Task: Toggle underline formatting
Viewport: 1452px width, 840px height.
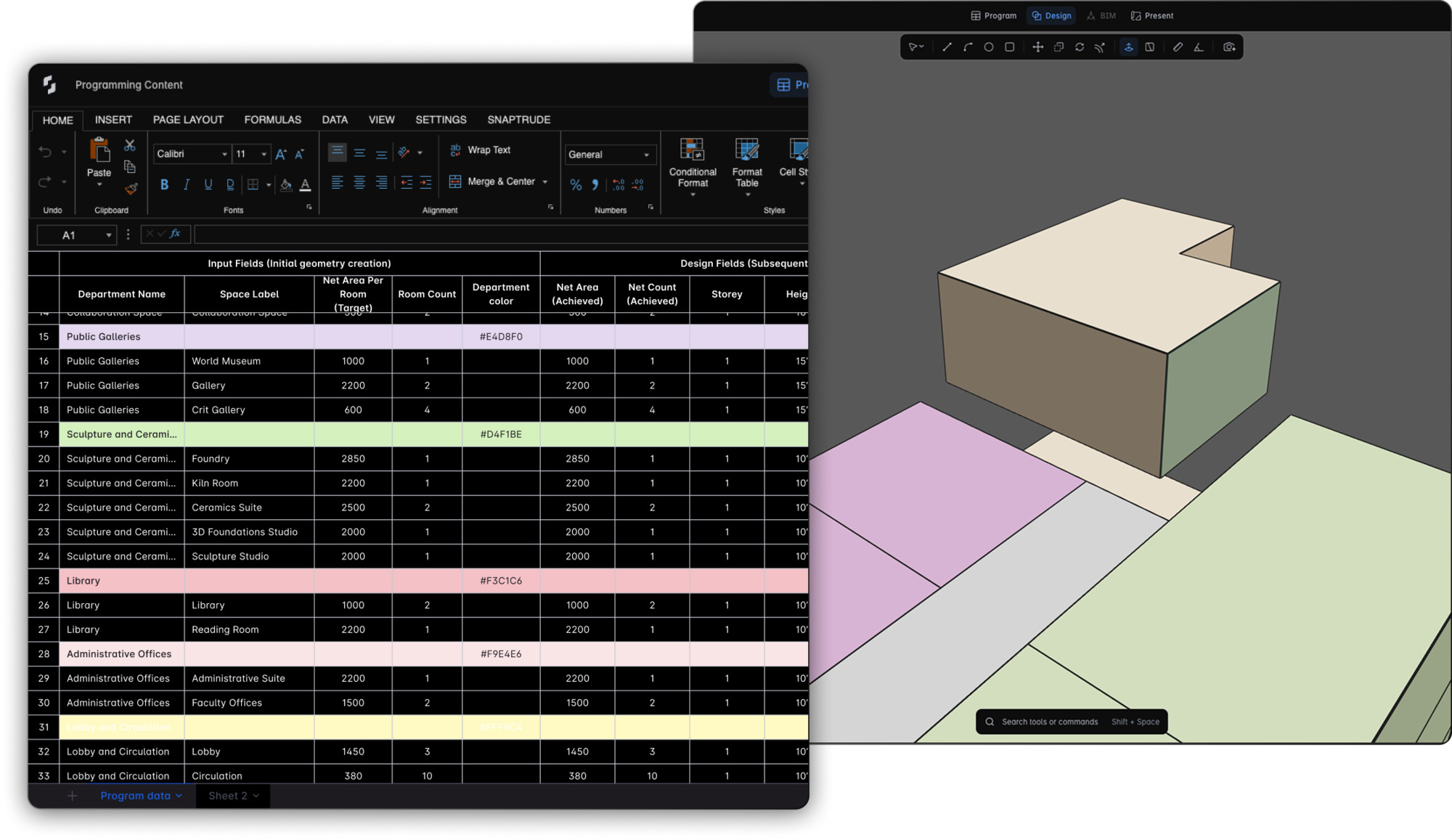Action: (208, 184)
